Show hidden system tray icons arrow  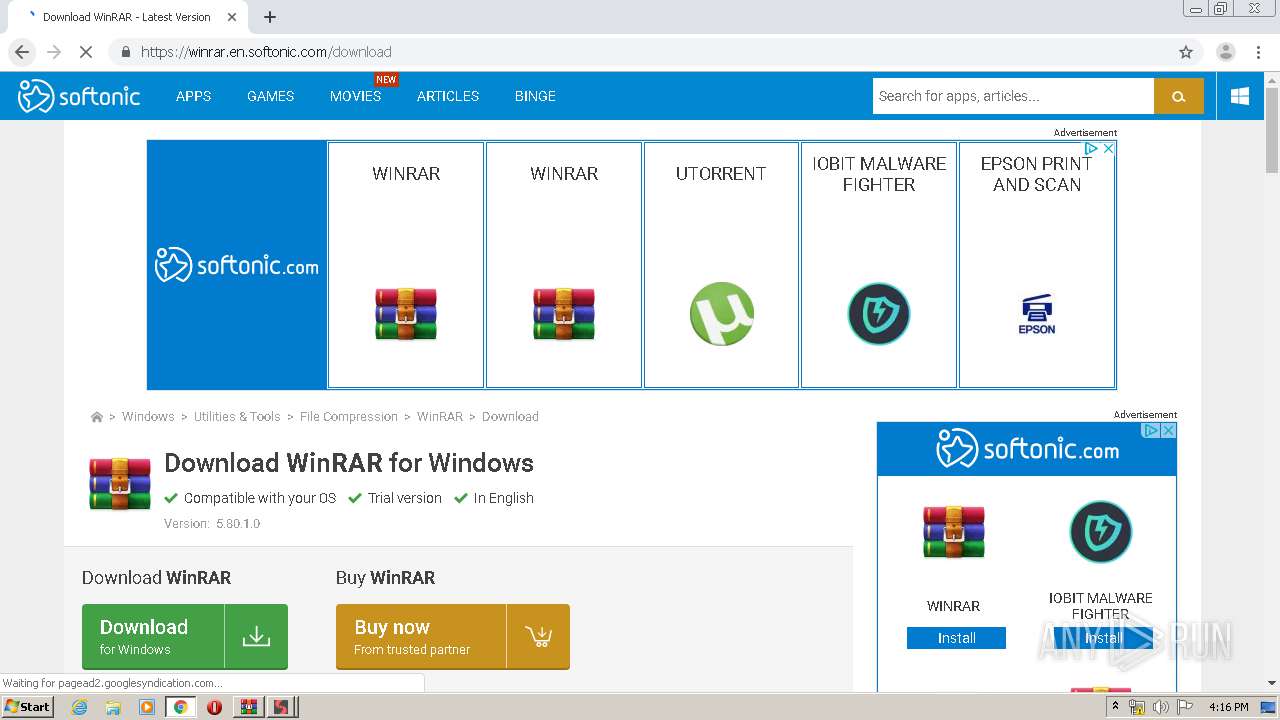(x=1116, y=706)
